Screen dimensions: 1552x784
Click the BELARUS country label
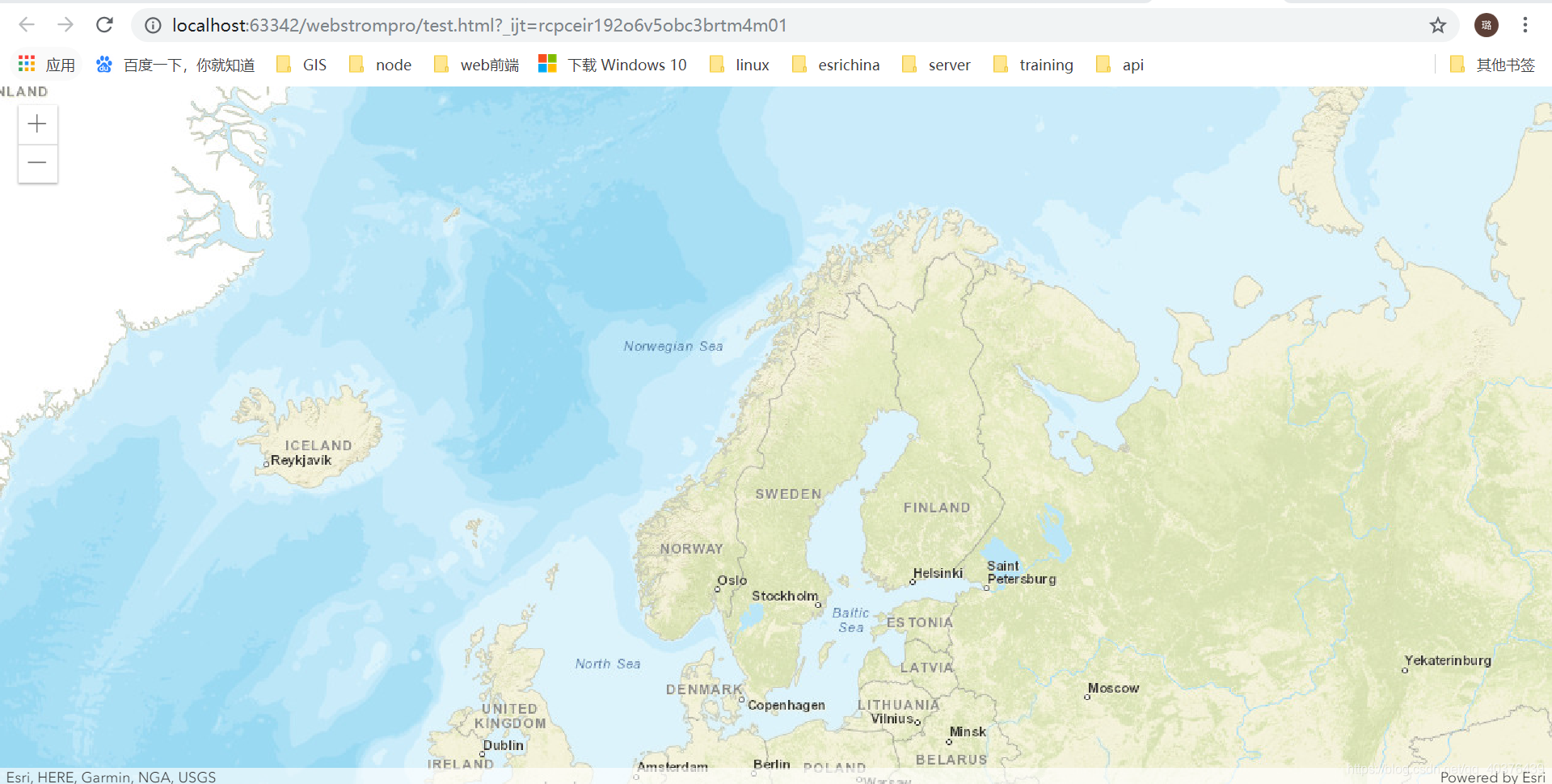pos(951,760)
